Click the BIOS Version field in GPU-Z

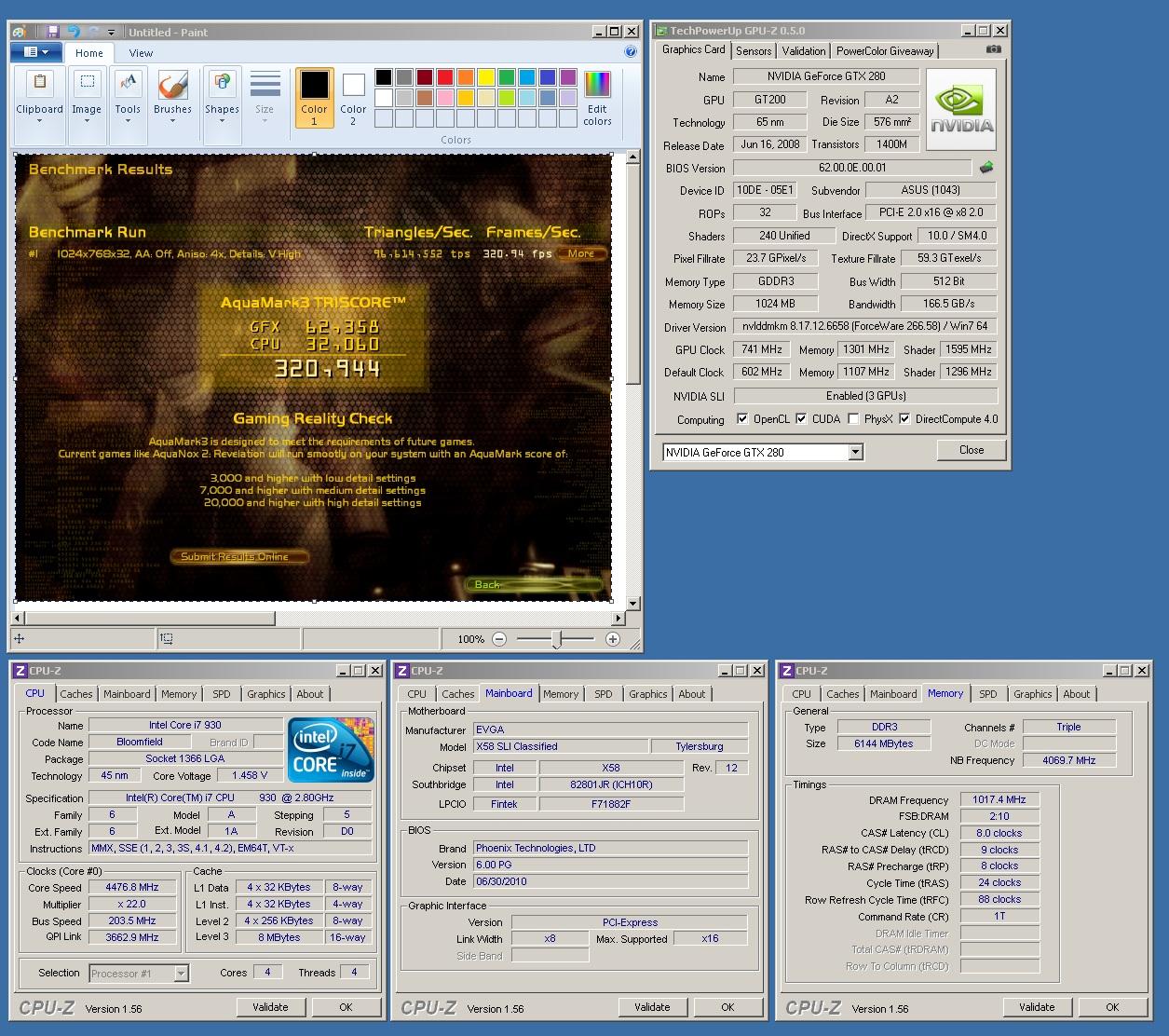(852, 168)
